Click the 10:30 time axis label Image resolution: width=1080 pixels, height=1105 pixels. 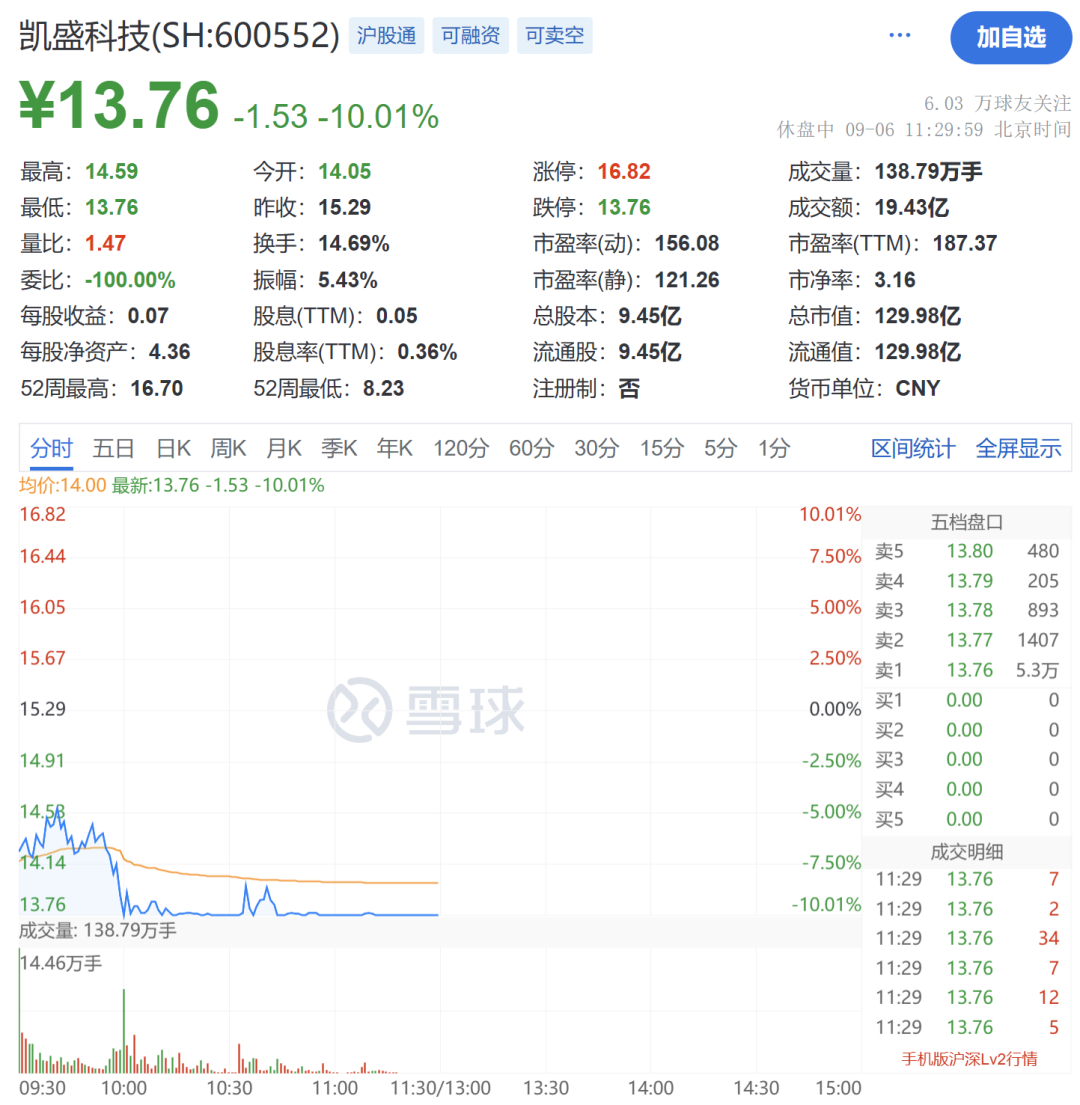(x=229, y=1088)
